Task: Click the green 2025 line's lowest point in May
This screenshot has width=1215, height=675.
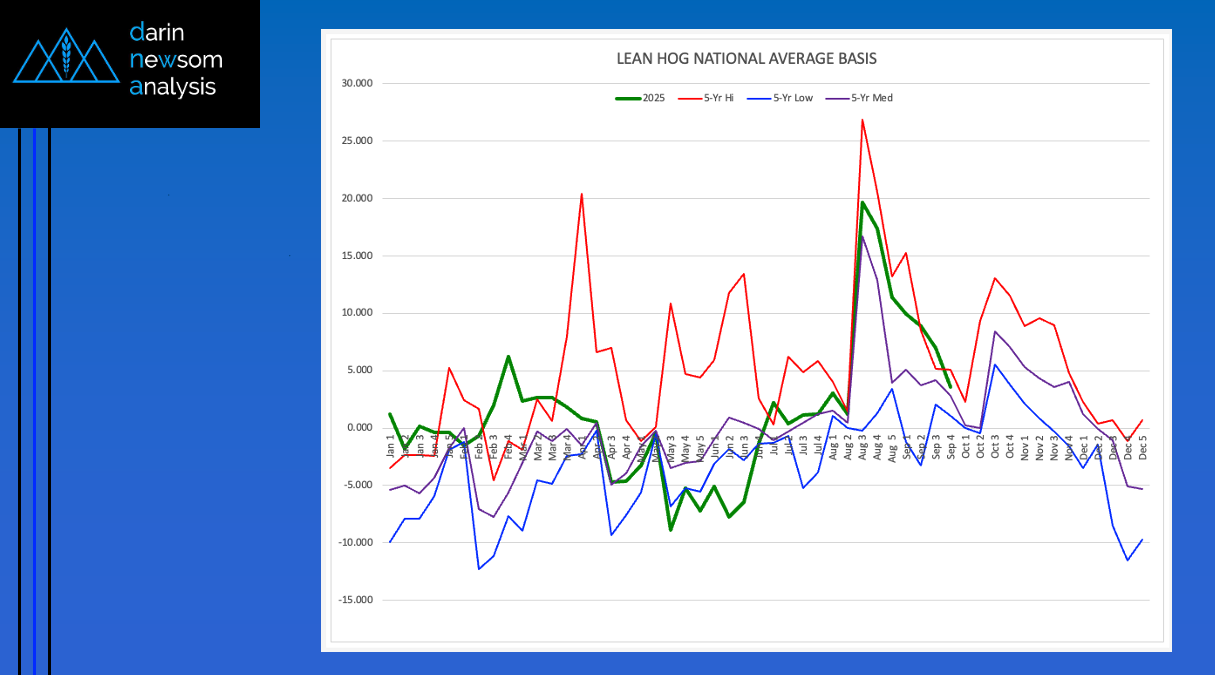Action: [670, 529]
